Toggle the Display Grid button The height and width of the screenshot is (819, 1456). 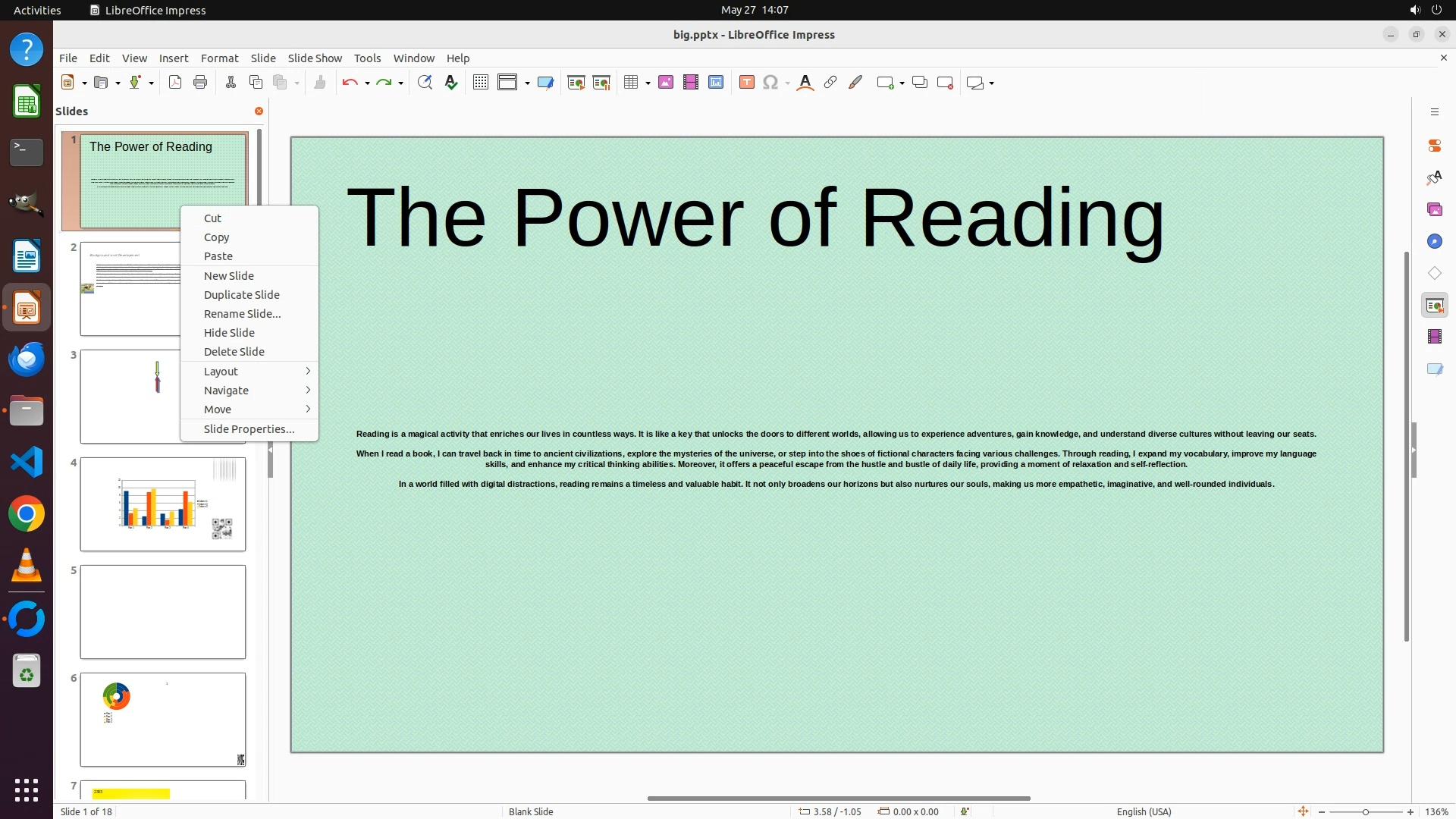(480, 83)
